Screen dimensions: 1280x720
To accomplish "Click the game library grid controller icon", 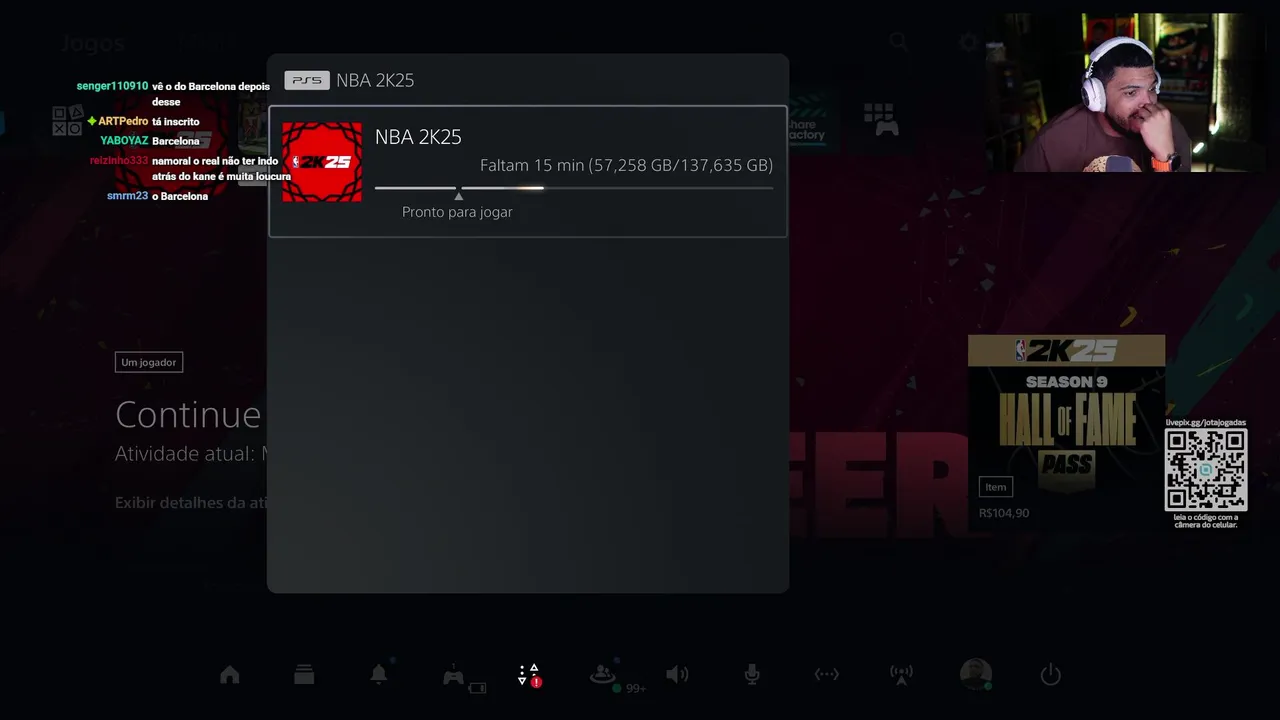I will point(882,120).
